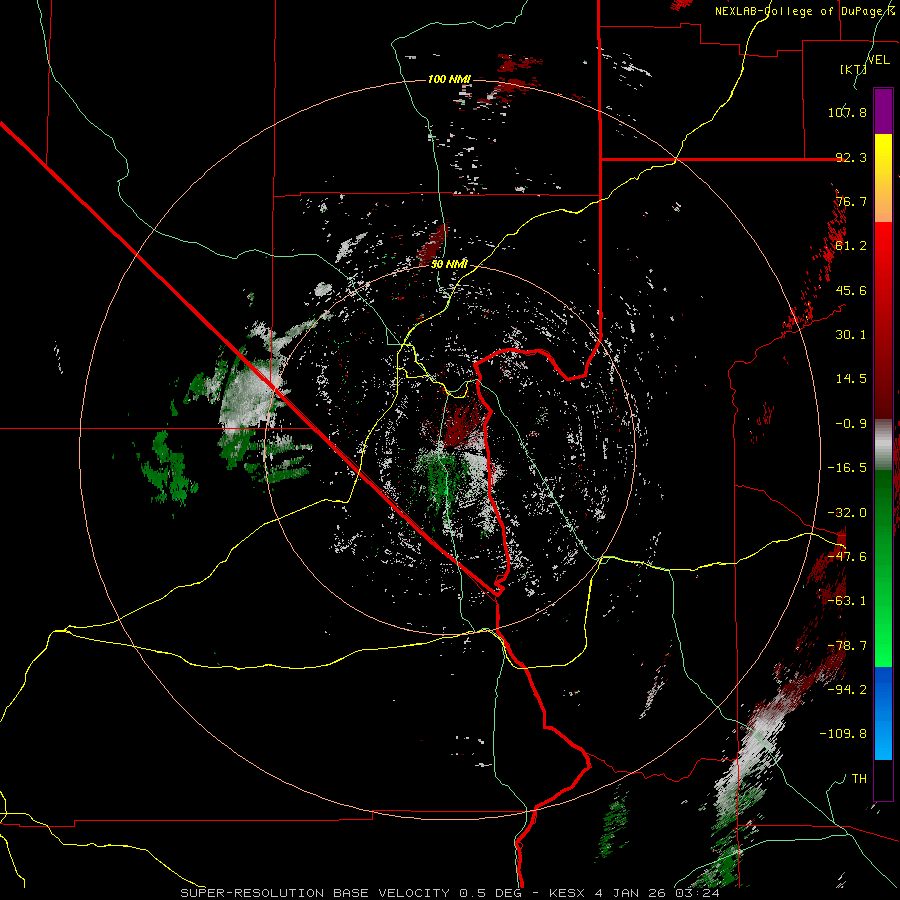The height and width of the screenshot is (900, 900).
Task: Select the 45.6 velocity scale value
Action: (x=851, y=290)
